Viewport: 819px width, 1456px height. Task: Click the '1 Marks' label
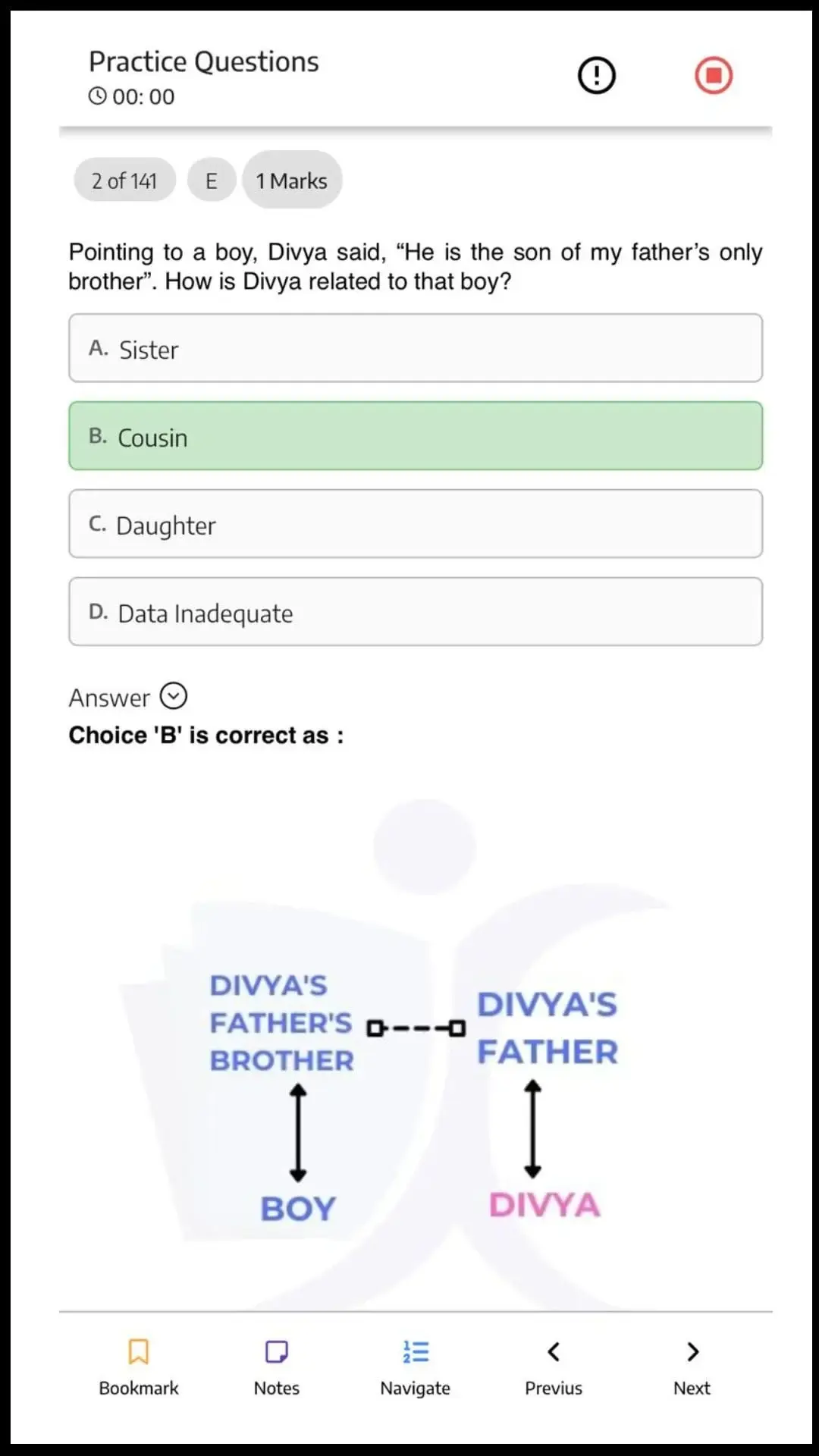(x=291, y=180)
